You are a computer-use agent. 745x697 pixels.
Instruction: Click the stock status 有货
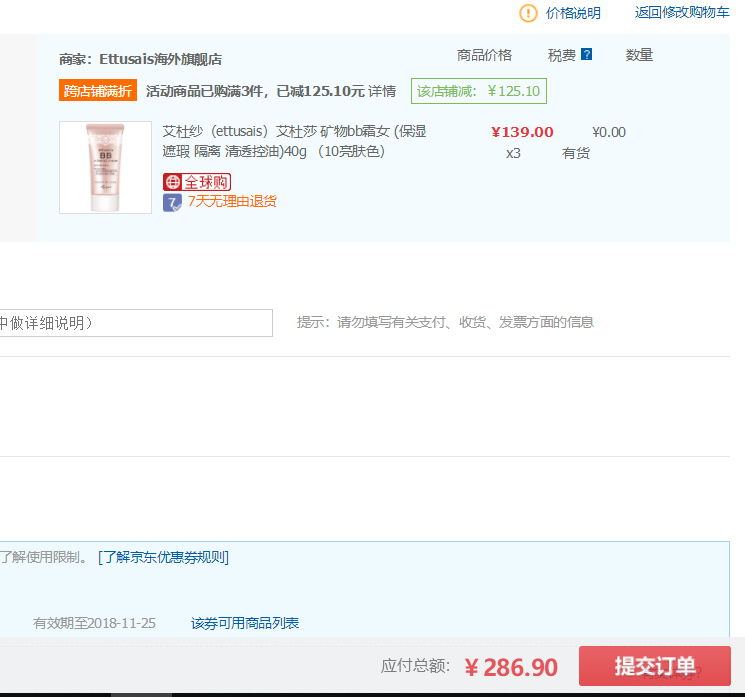coord(576,153)
